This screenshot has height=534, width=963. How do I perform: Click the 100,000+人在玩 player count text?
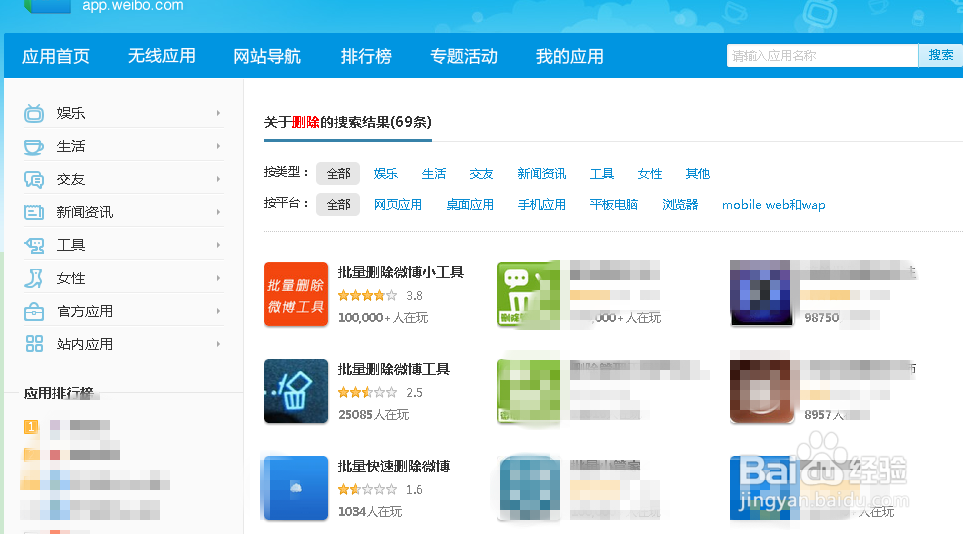383,318
